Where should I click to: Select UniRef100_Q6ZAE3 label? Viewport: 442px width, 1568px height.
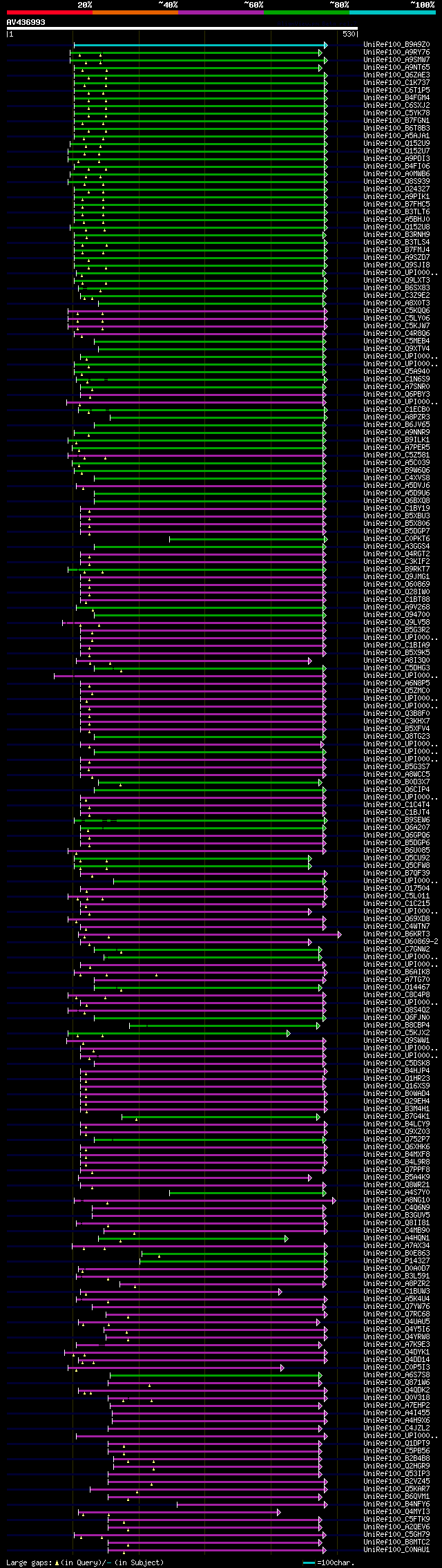[x=396, y=75]
